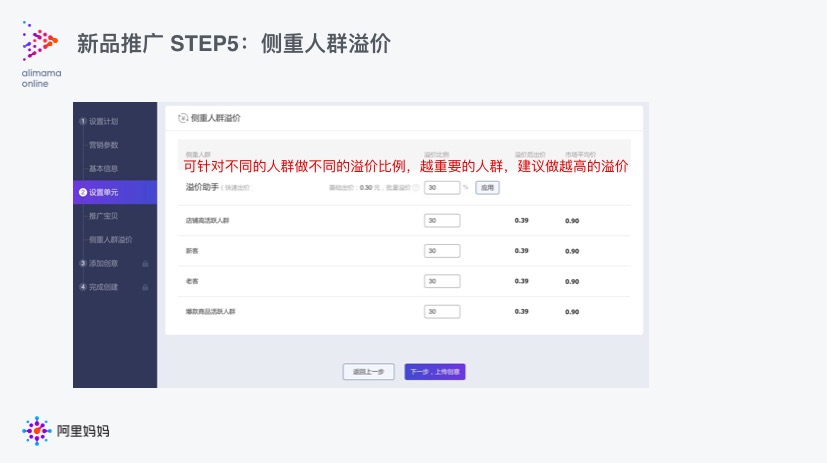Click the 溢价助手 label
Image resolution: width=827 pixels, height=463 pixels.
click(x=202, y=187)
